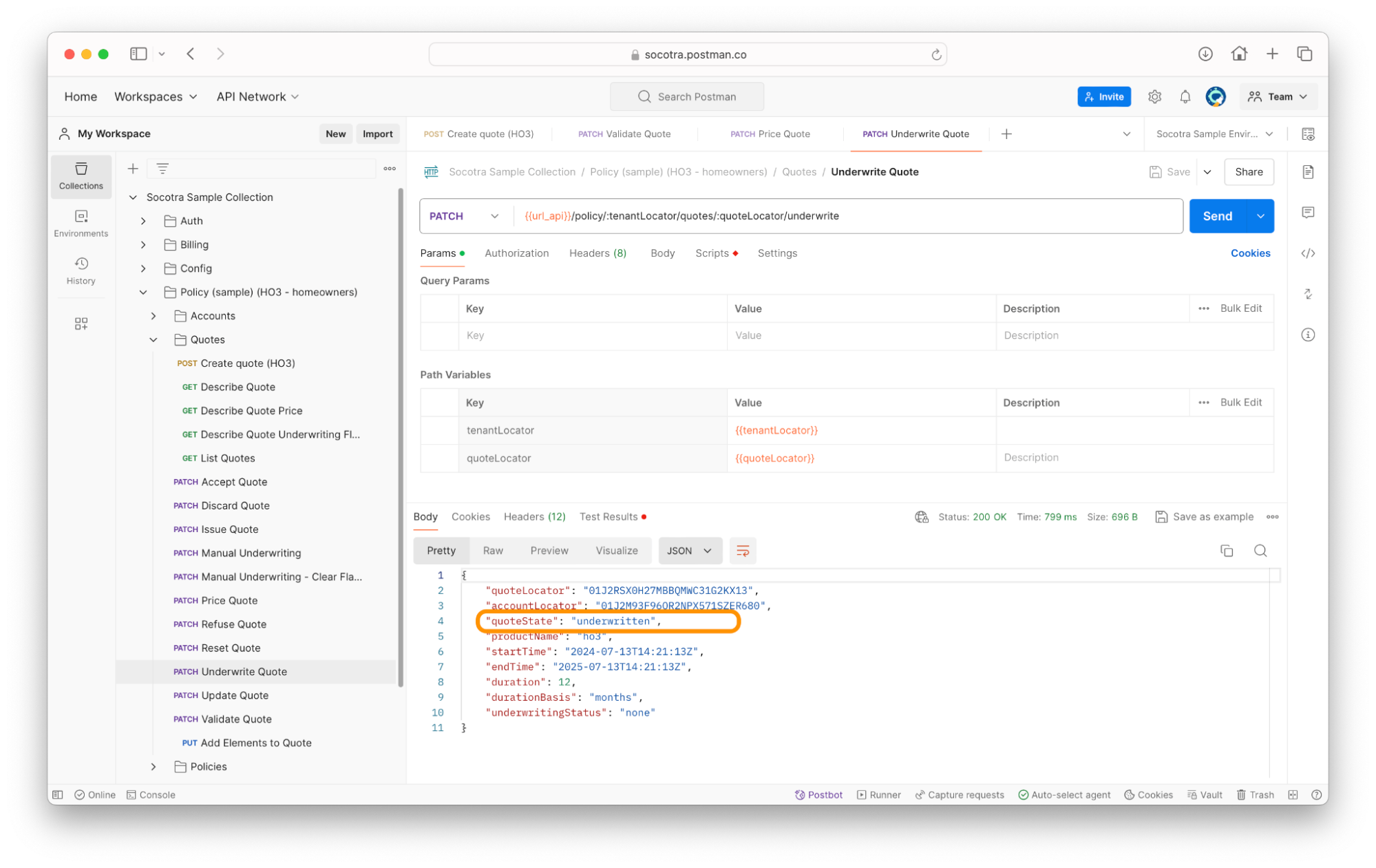Open the History sidebar panel

click(81, 271)
